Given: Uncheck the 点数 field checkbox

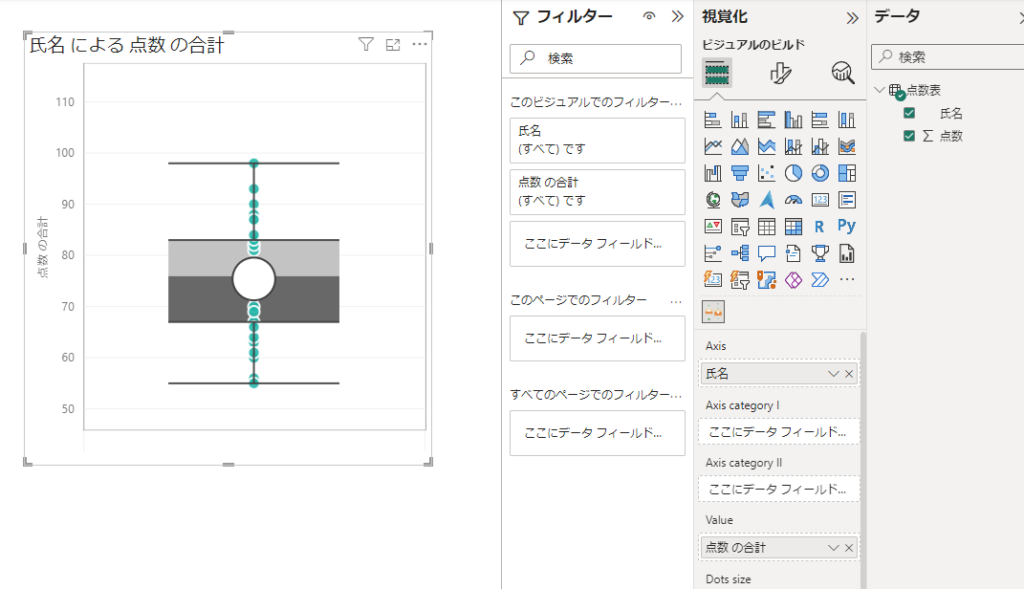Looking at the screenshot, I should click(x=909, y=136).
